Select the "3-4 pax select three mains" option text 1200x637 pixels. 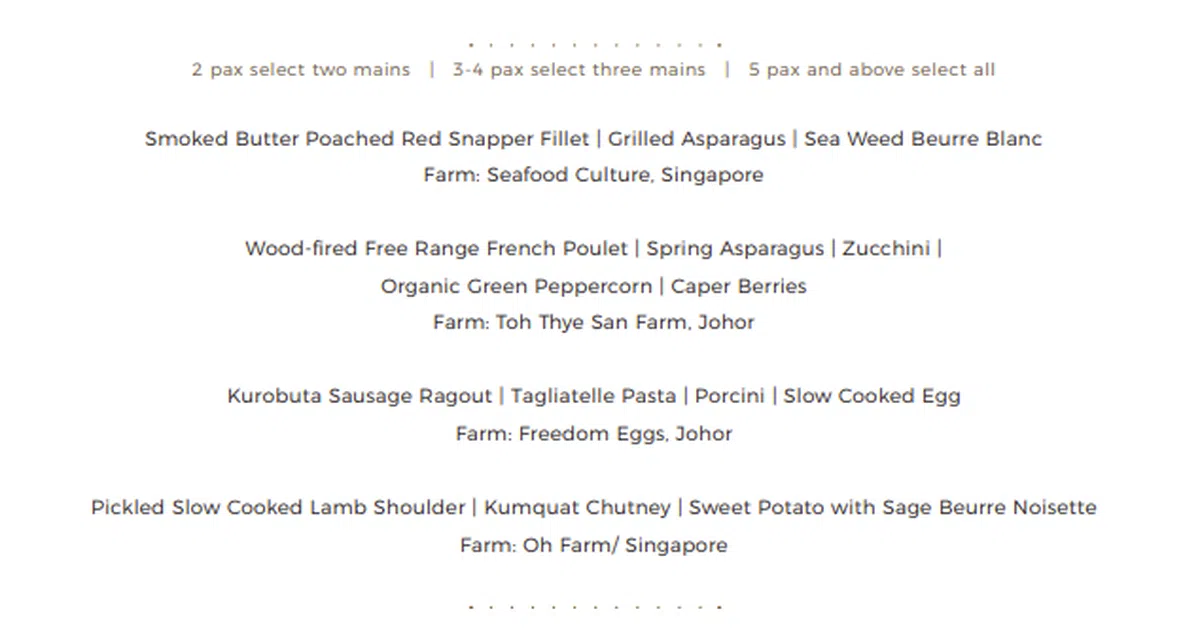[579, 70]
